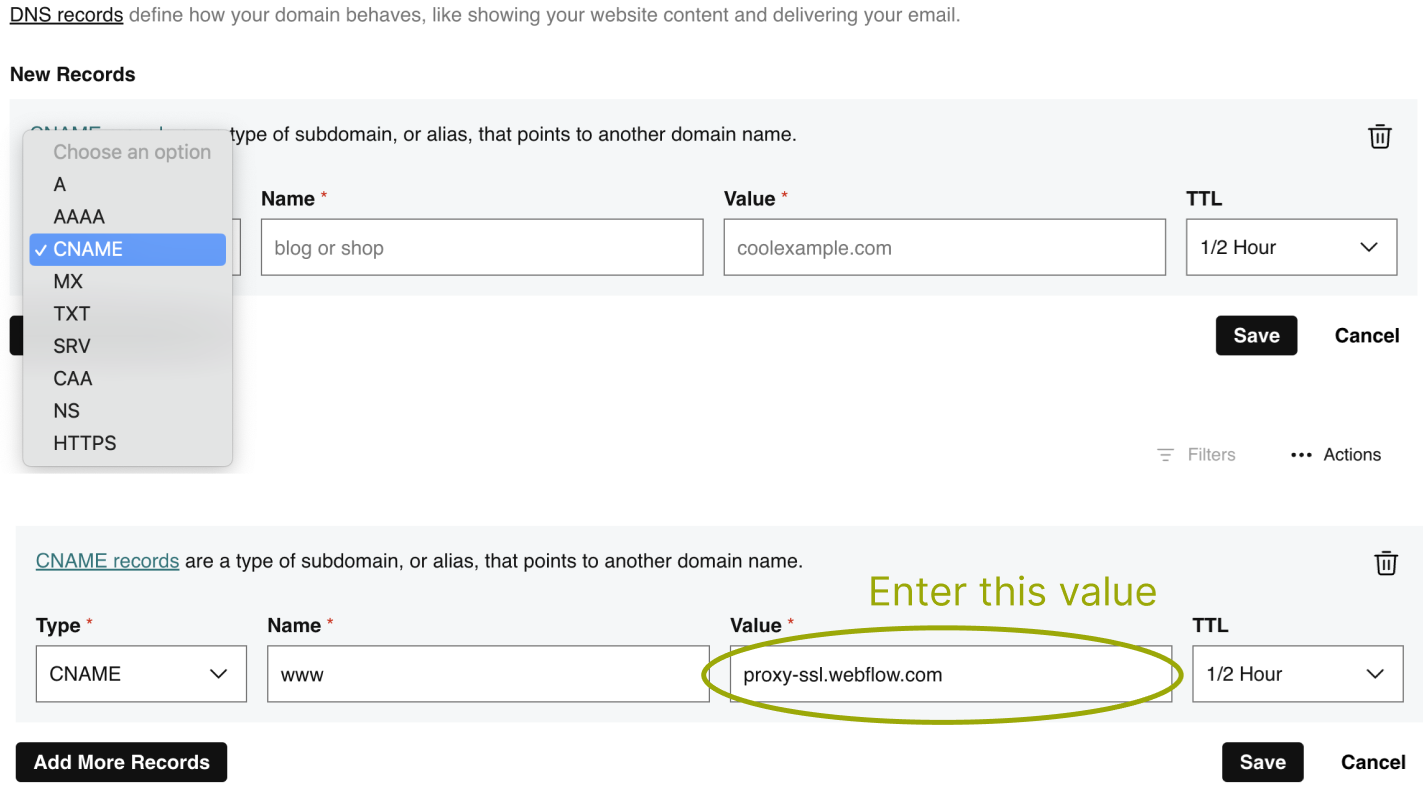Click the Add More Records button
This screenshot has width=1423, height=802.
[x=122, y=762]
